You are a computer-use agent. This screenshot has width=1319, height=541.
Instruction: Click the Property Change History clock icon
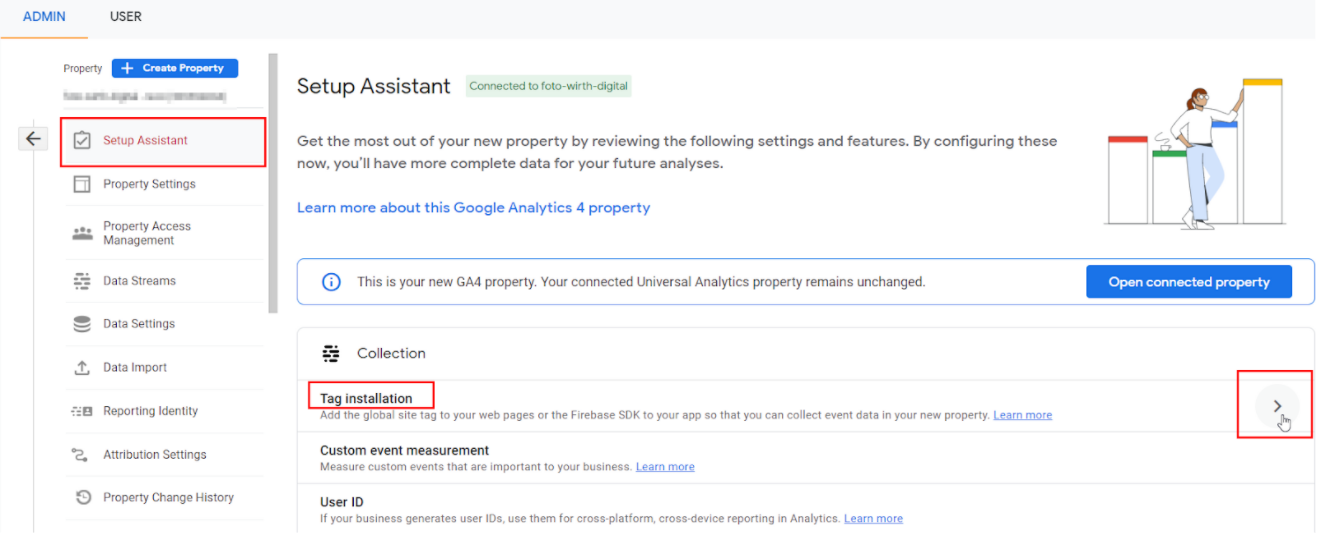pyautogui.click(x=83, y=497)
